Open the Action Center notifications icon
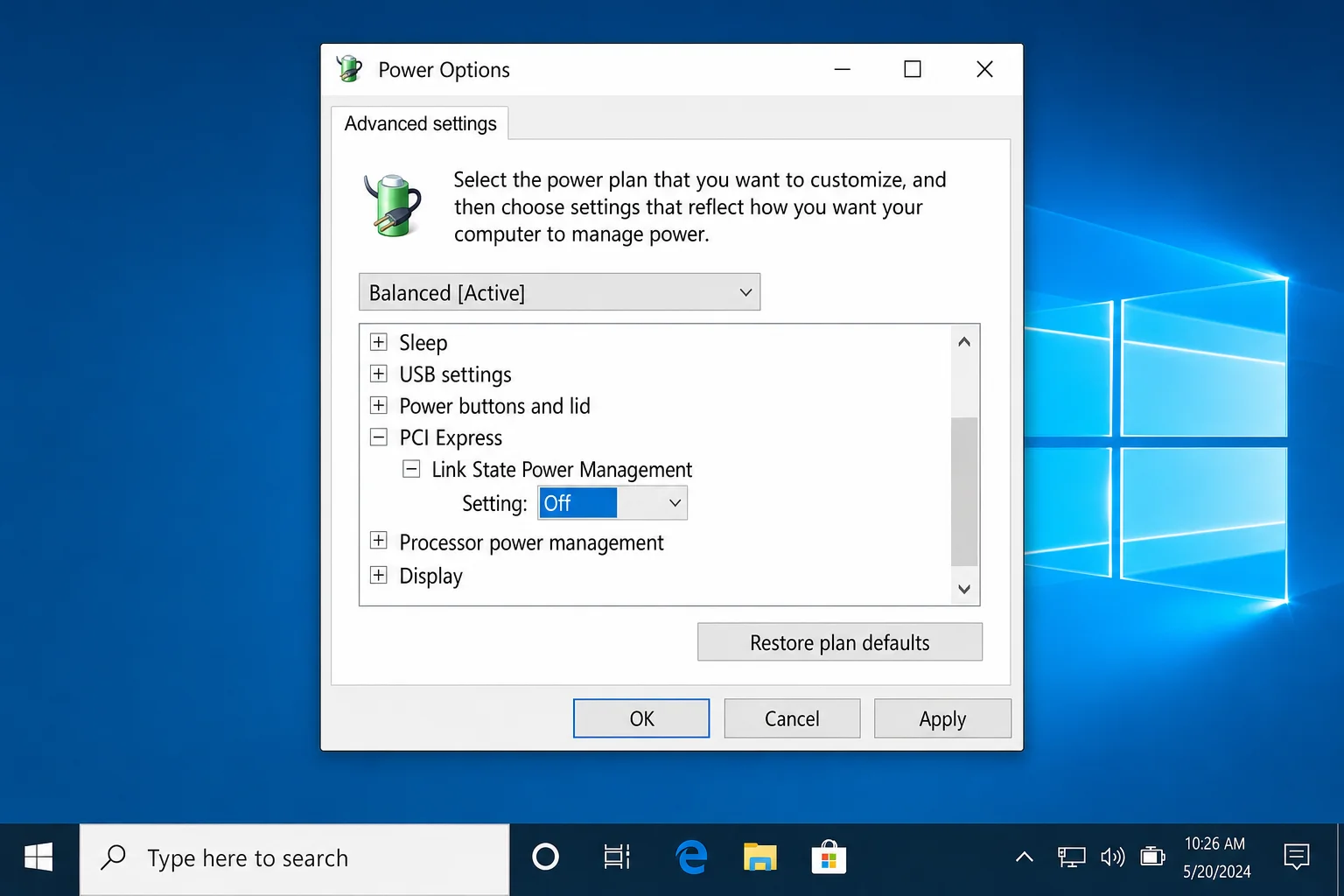 (1296, 857)
